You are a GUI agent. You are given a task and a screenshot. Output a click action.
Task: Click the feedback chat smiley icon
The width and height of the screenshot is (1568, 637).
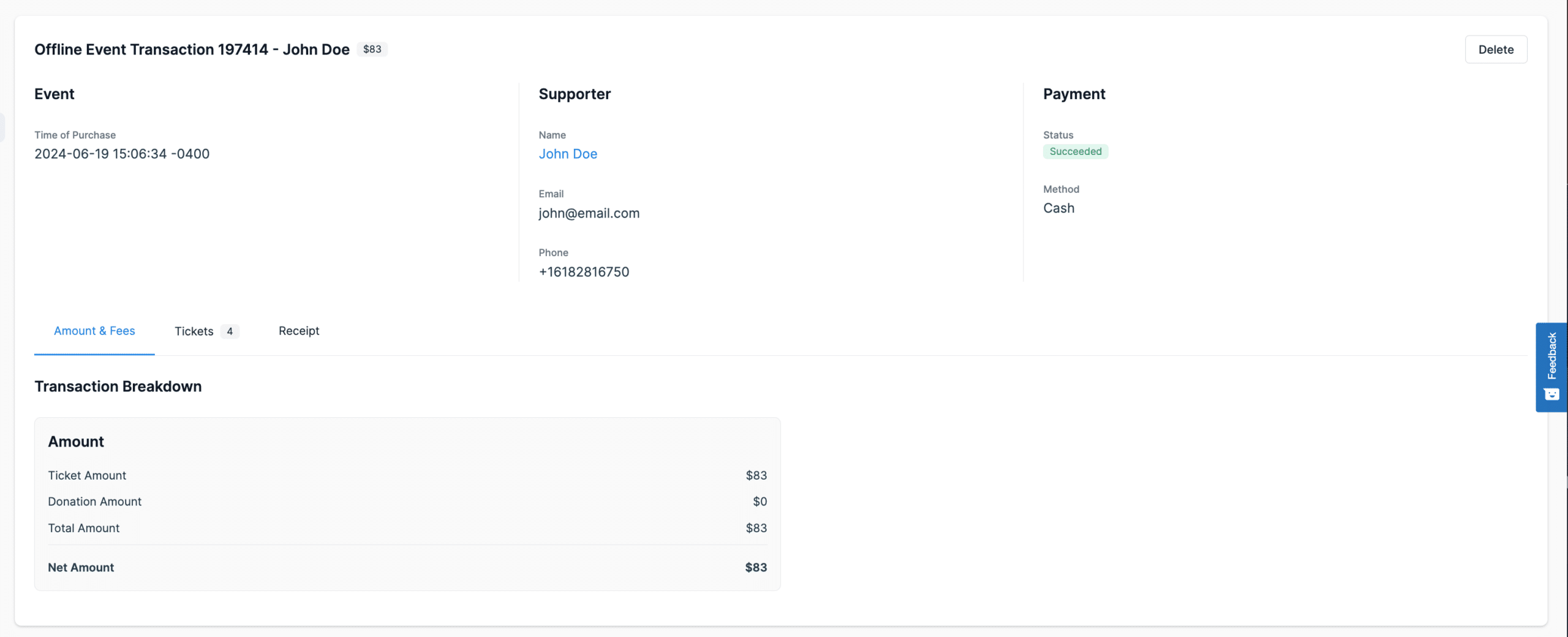tap(1552, 394)
